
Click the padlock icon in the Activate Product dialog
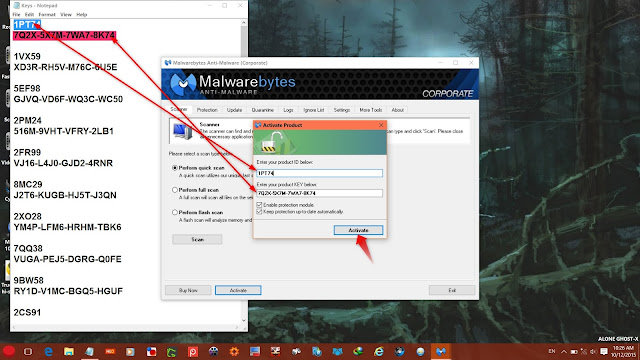pyautogui.click(x=270, y=143)
